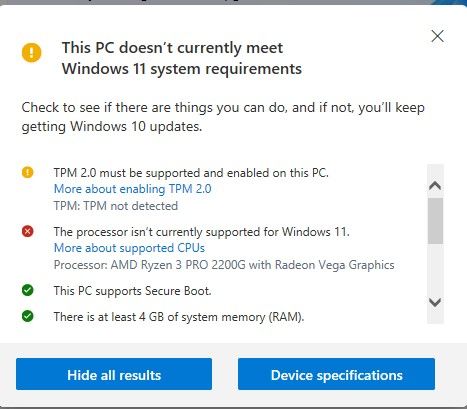Click the TPM 2.0 must be supported message
Viewport: 467px width, 409px height.
pos(191,173)
